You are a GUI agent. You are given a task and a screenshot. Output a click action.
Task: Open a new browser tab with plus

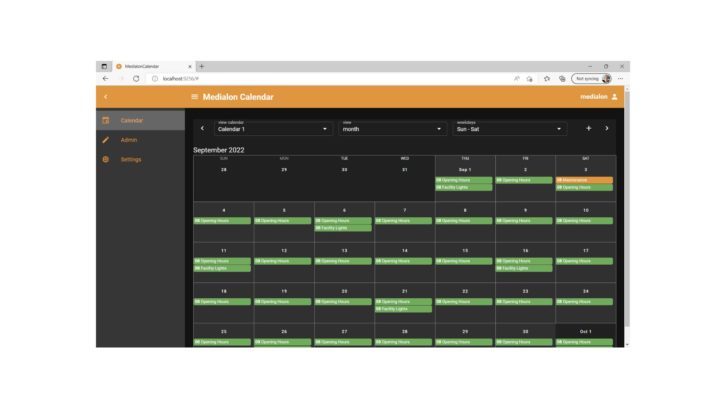tap(202, 66)
